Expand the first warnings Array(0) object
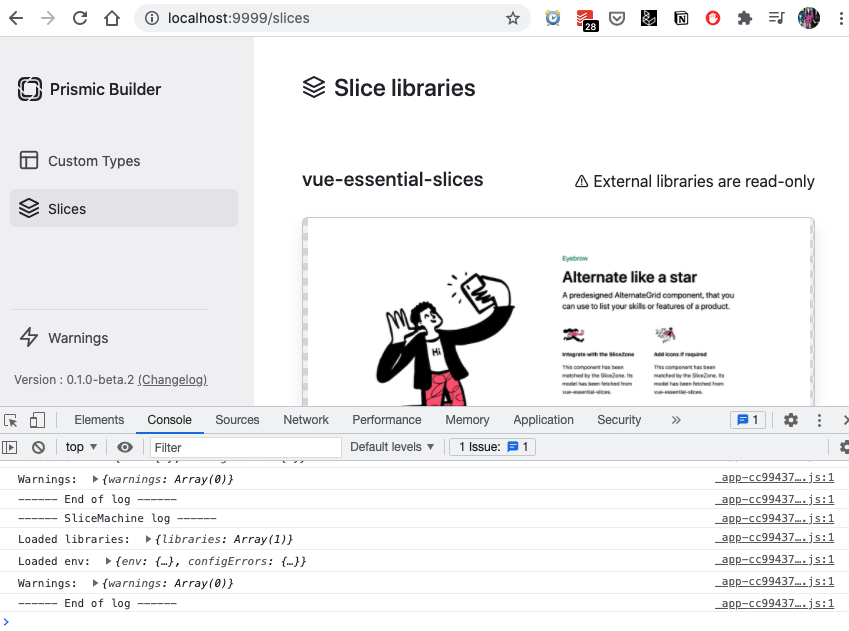The width and height of the screenshot is (849, 631). pos(95,479)
